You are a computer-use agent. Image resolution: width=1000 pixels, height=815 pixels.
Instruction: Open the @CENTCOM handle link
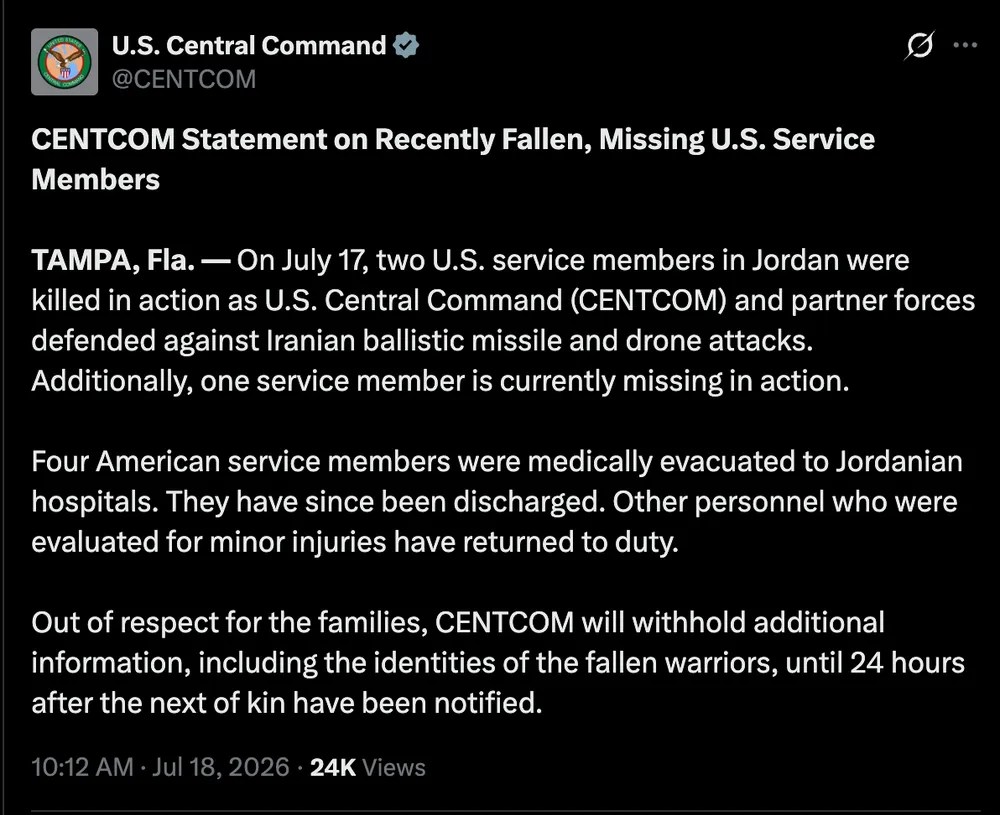tap(184, 79)
